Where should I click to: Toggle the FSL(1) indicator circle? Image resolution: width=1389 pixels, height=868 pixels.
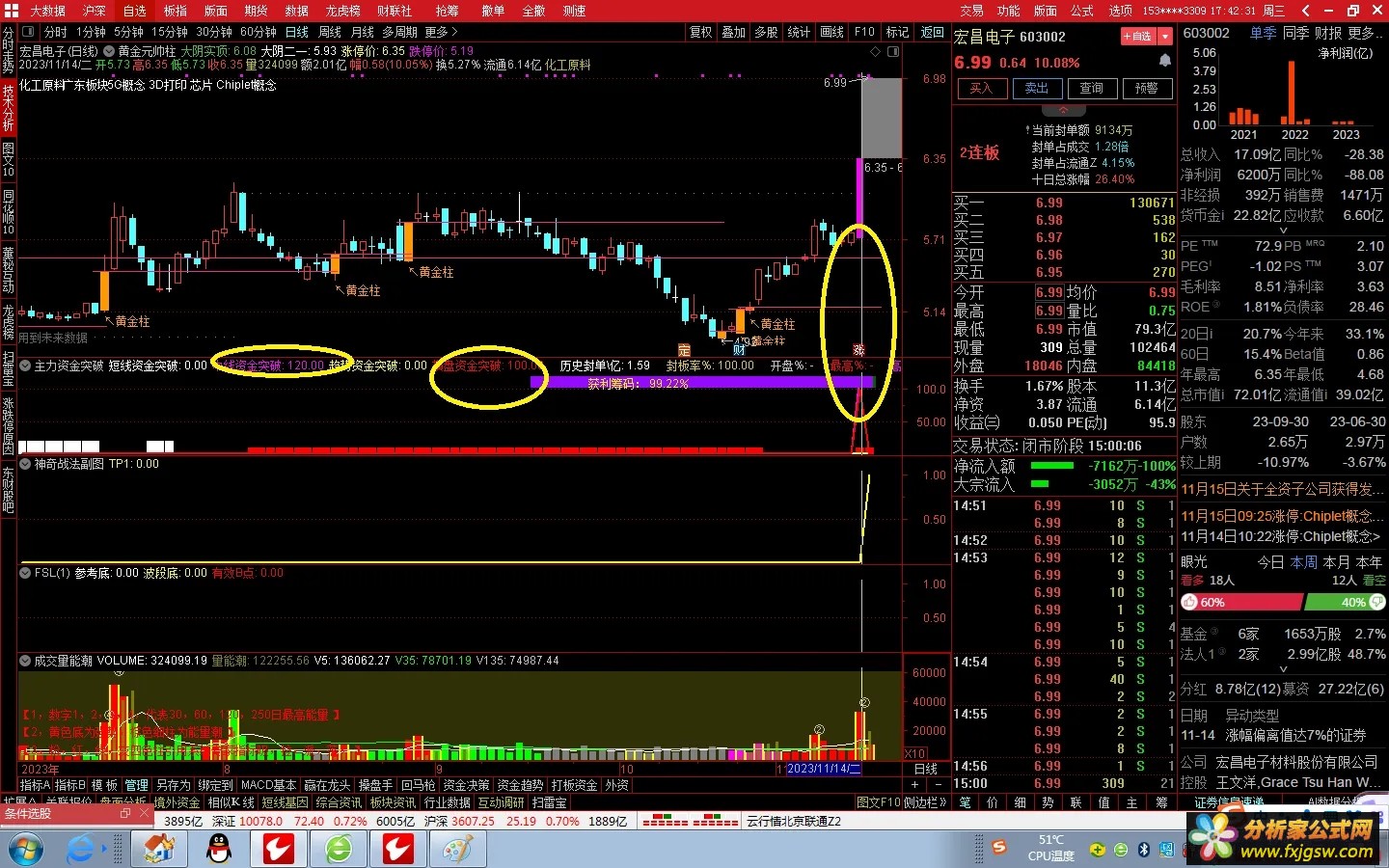point(25,573)
